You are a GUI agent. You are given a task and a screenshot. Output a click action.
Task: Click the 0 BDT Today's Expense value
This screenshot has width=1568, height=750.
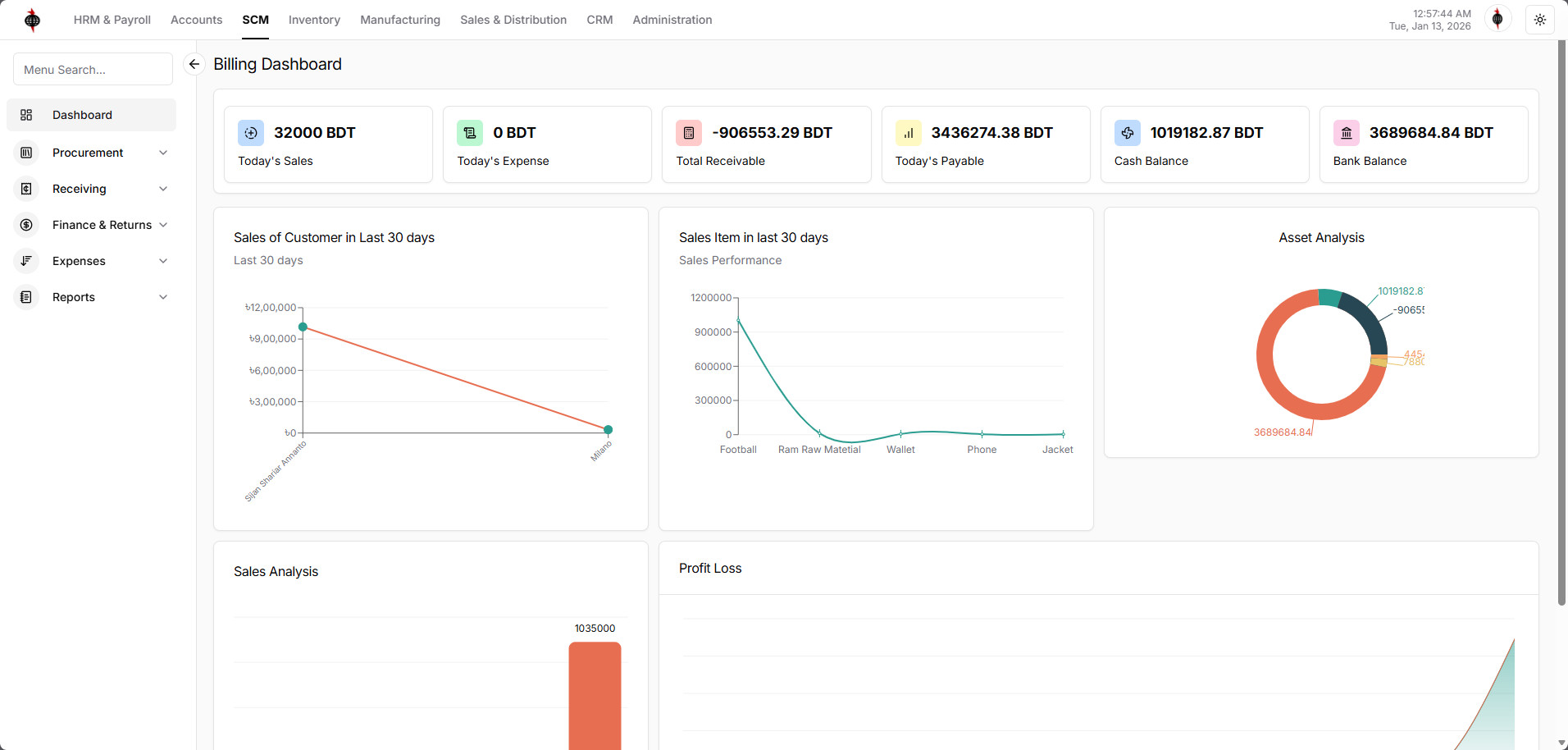click(514, 133)
